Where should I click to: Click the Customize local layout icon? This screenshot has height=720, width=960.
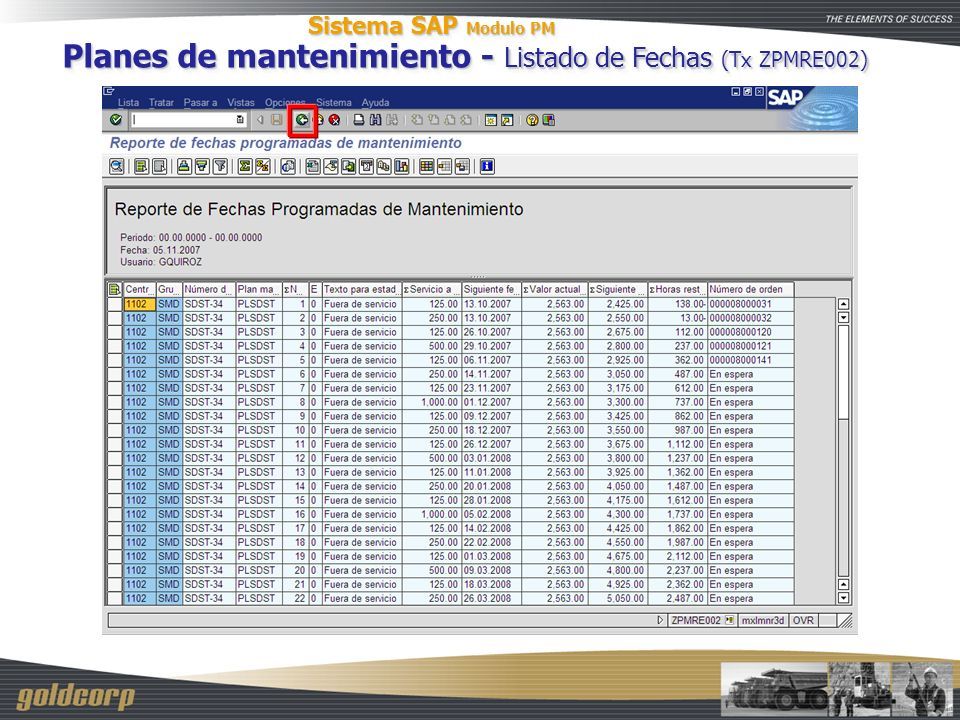click(549, 120)
